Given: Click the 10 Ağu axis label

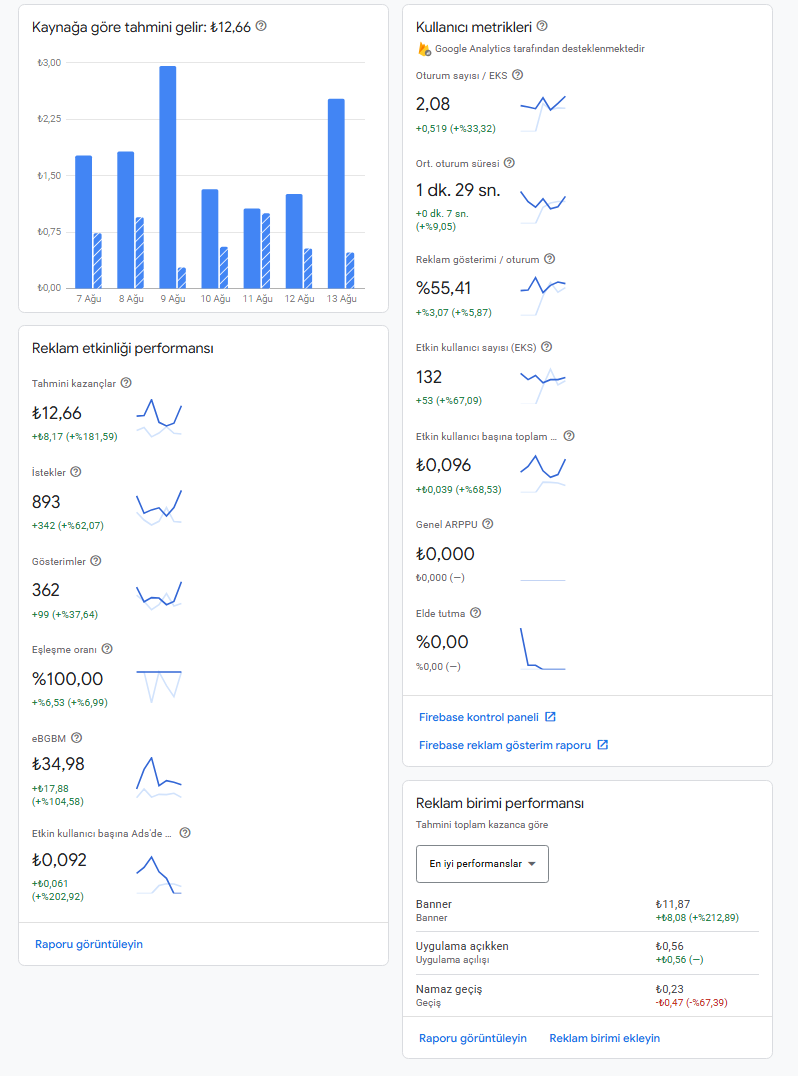Looking at the screenshot, I should coord(215,299).
